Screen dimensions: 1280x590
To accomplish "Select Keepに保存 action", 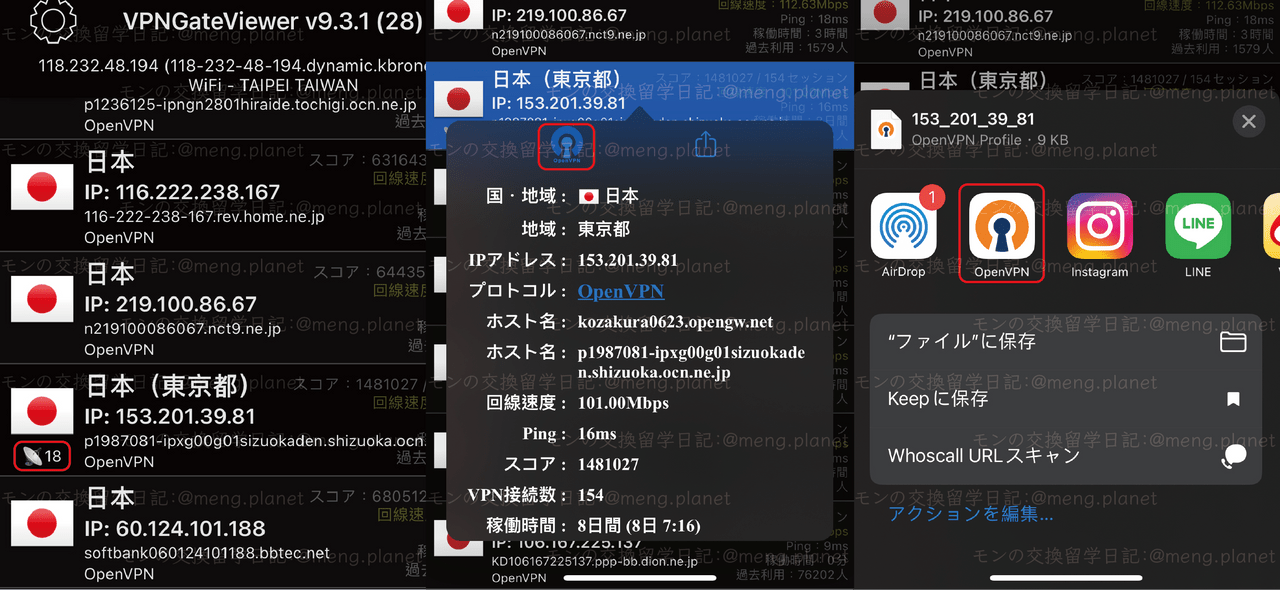I will (1066, 399).
